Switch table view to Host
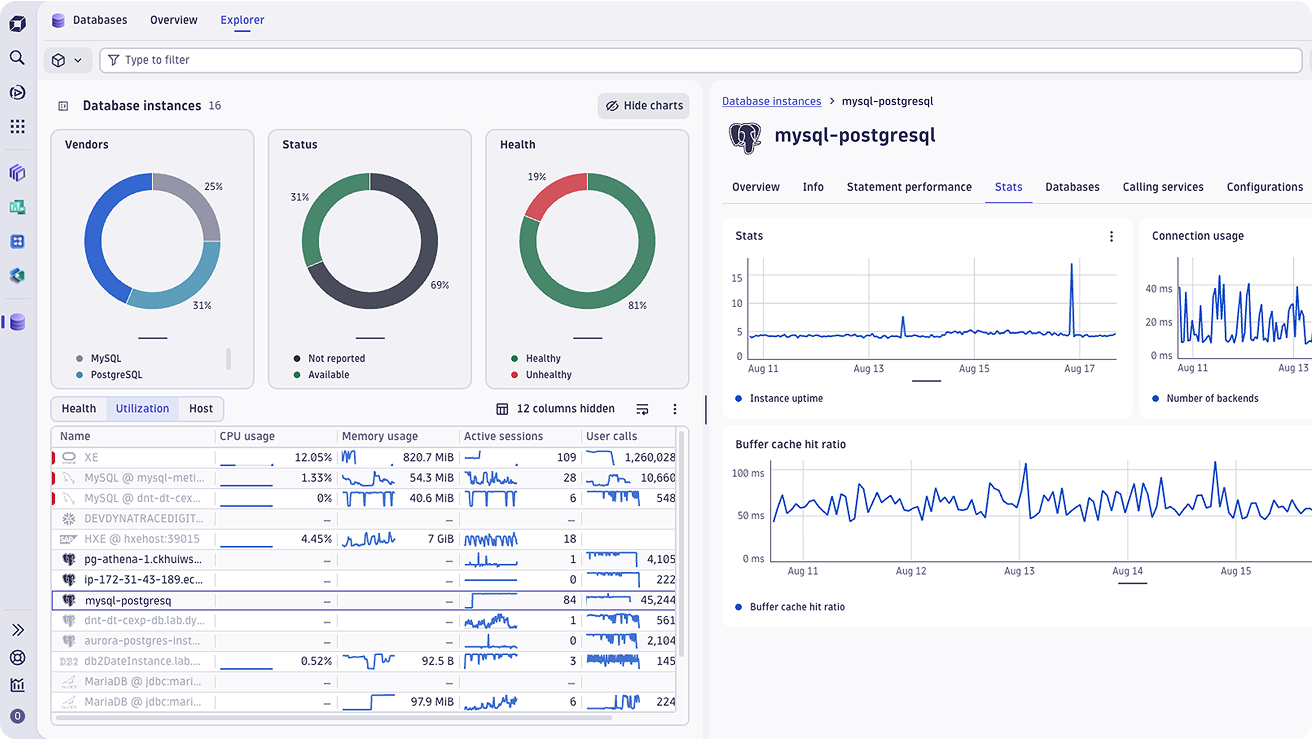Image resolution: width=1312 pixels, height=739 pixels. coord(201,408)
